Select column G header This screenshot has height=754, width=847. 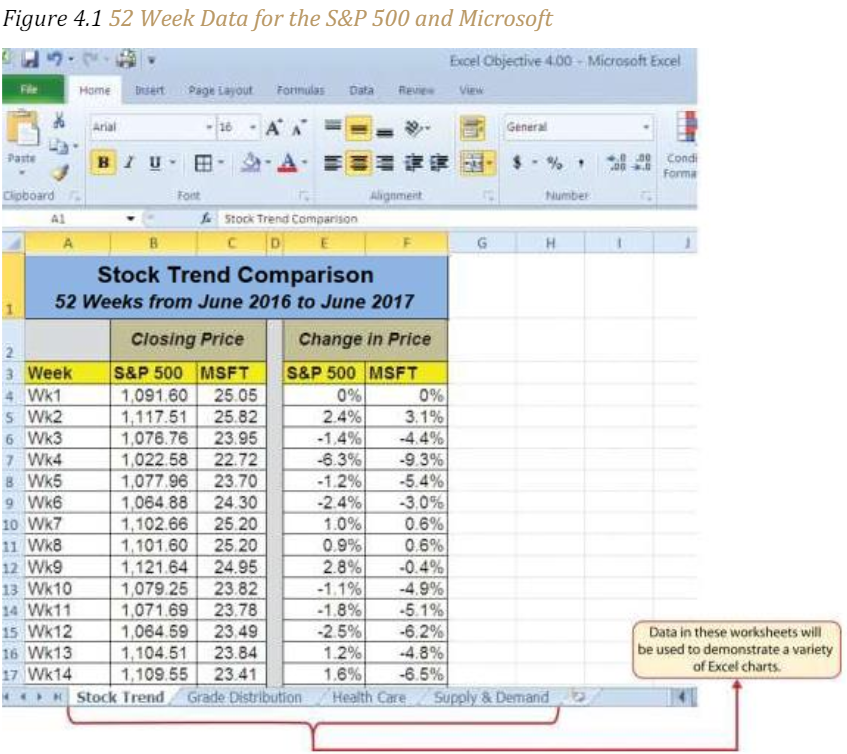click(482, 244)
